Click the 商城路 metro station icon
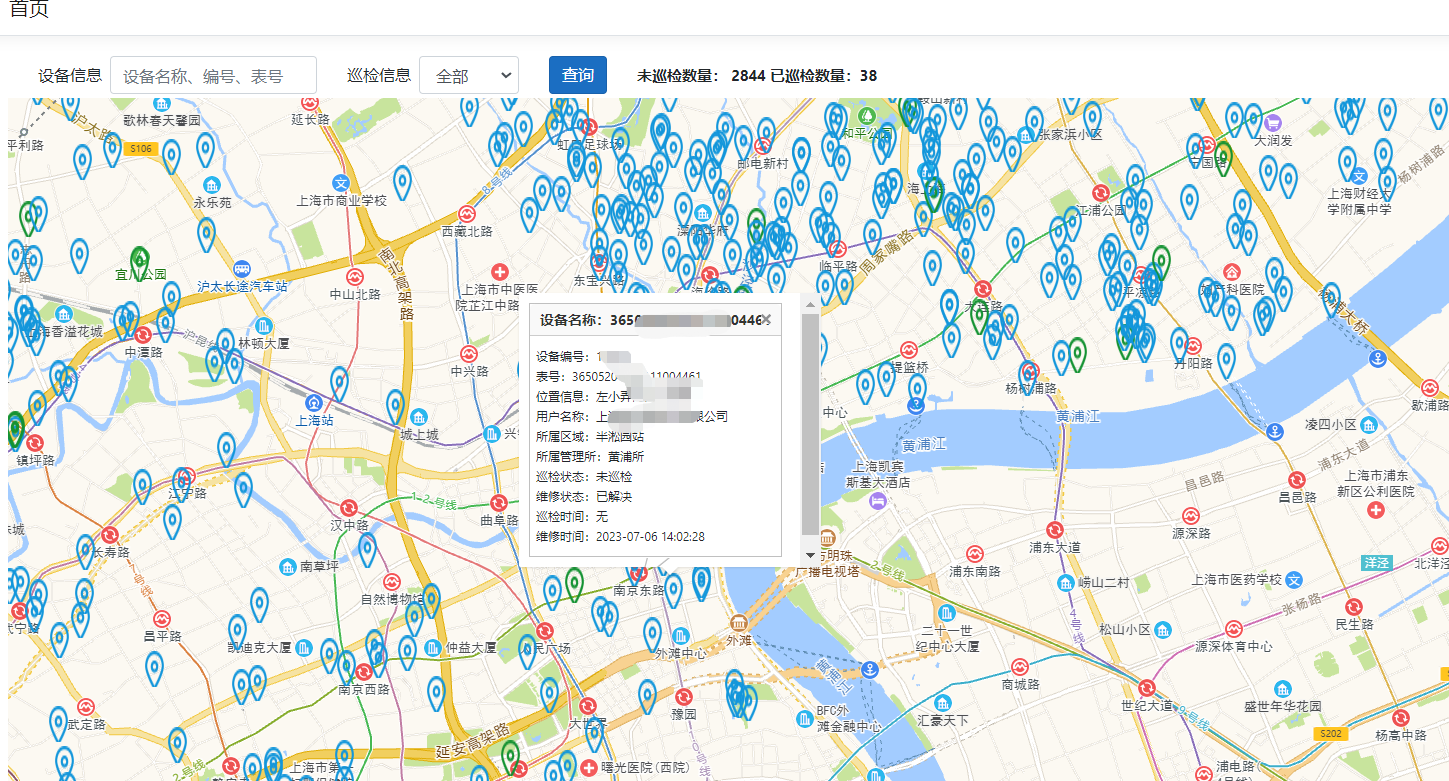The image size is (1449, 781). tap(1020, 666)
